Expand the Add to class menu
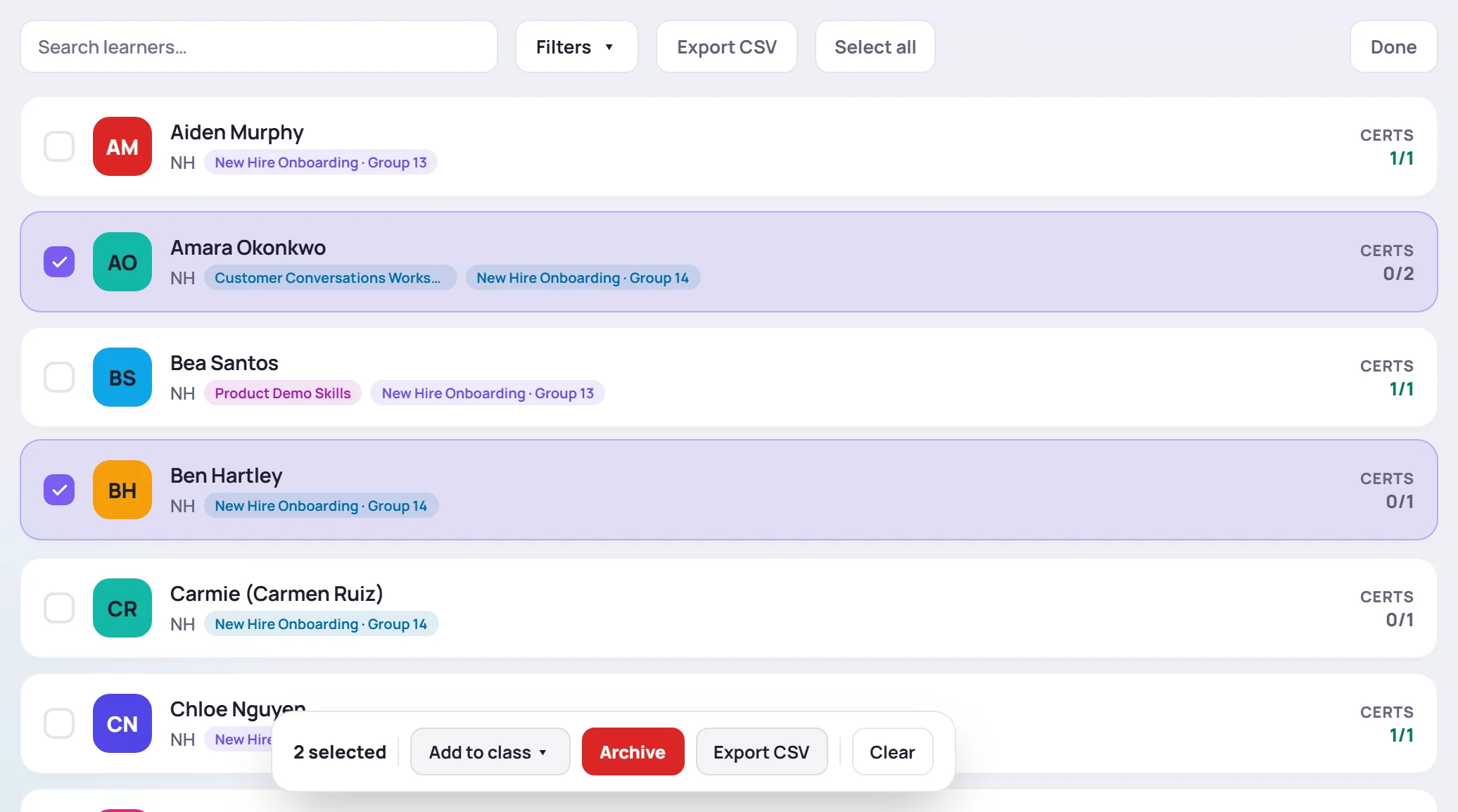The width and height of the screenshot is (1458, 812). (x=490, y=751)
